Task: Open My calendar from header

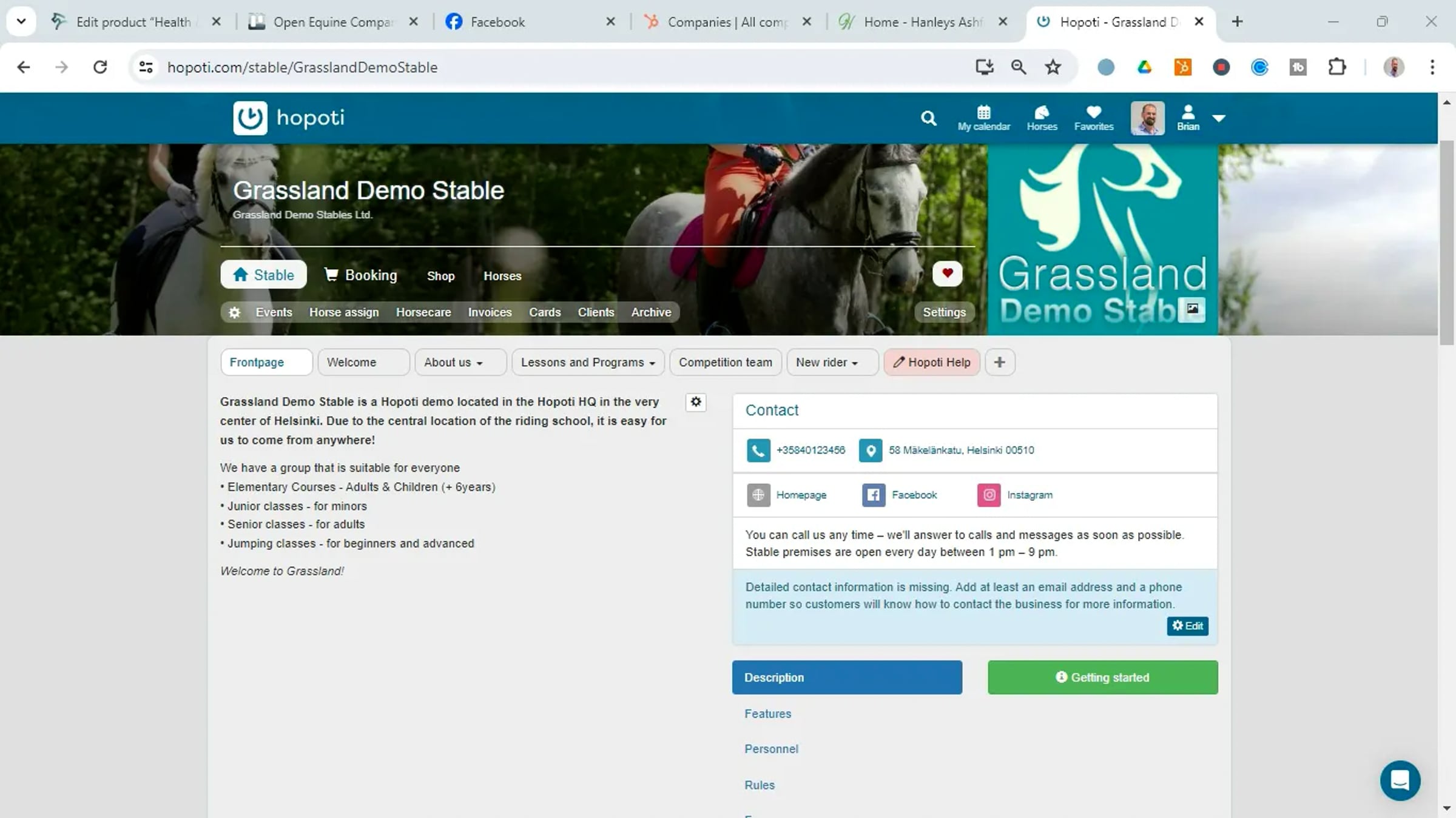Action: point(983,118)
